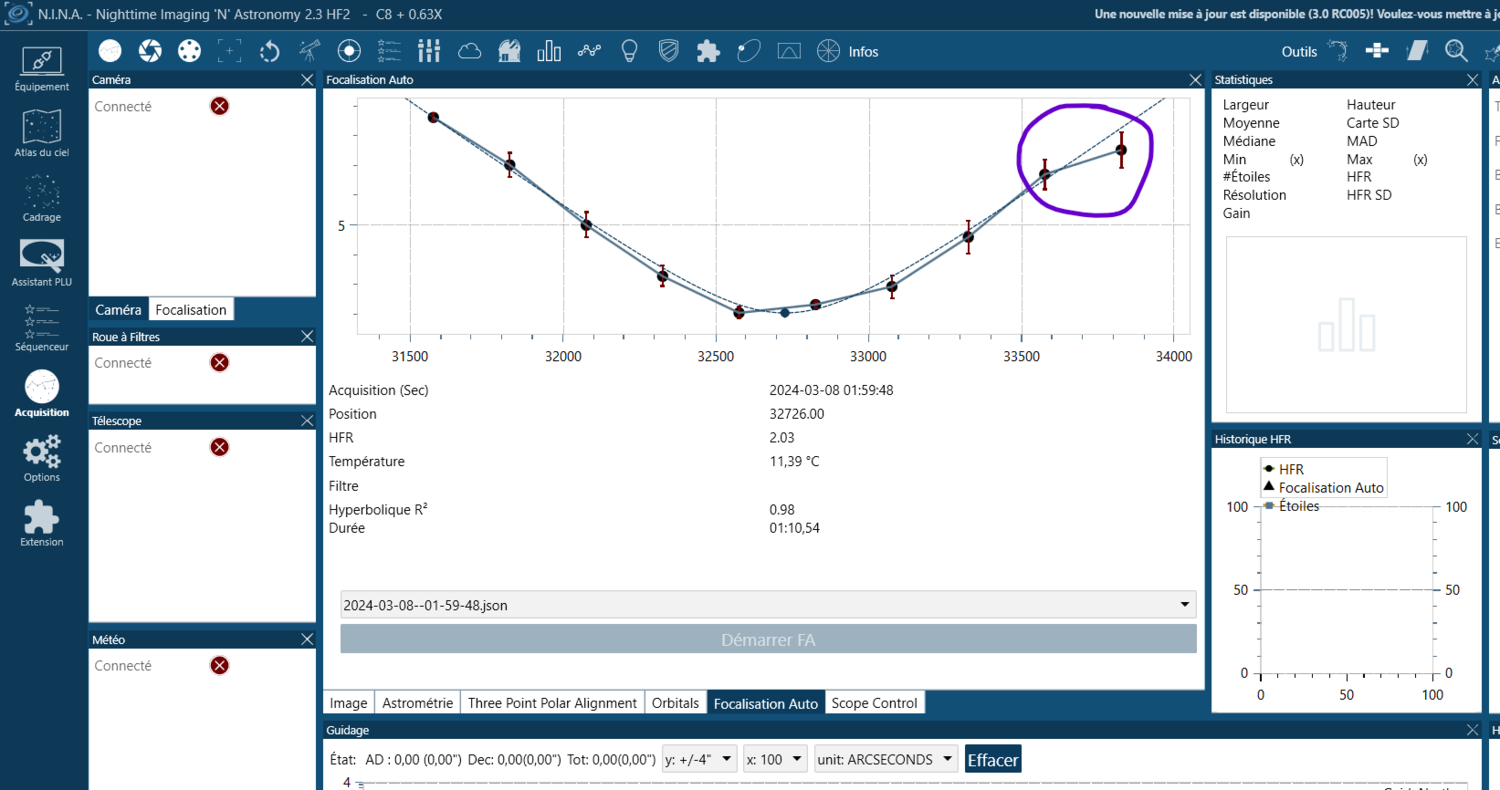This screenshot has height=790, width=1500.
Task: Open the autofocus JSON file dropdown
Action: tap(768, 605)
